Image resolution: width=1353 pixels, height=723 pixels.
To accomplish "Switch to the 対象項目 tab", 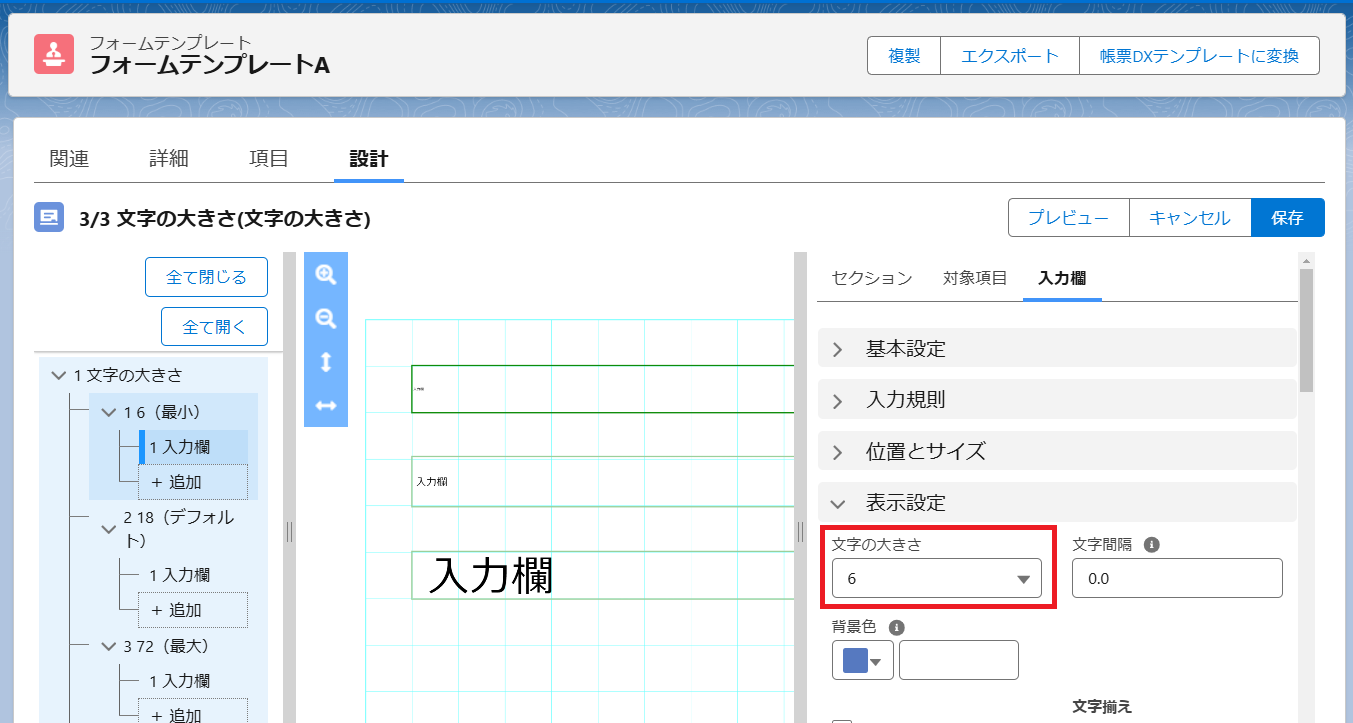I will (x=974, y=278).
